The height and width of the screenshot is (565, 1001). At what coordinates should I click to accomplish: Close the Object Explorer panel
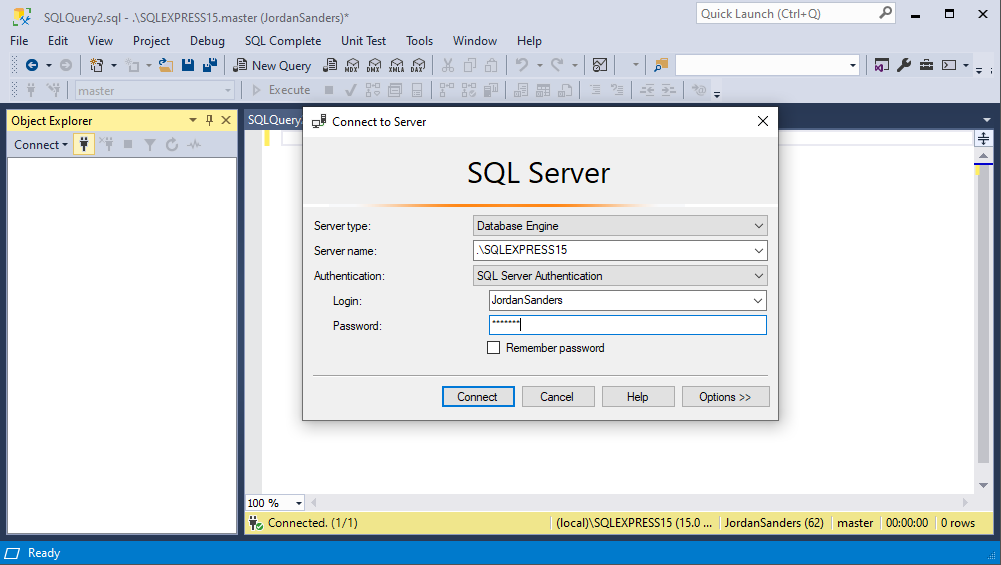coord(226,120)
